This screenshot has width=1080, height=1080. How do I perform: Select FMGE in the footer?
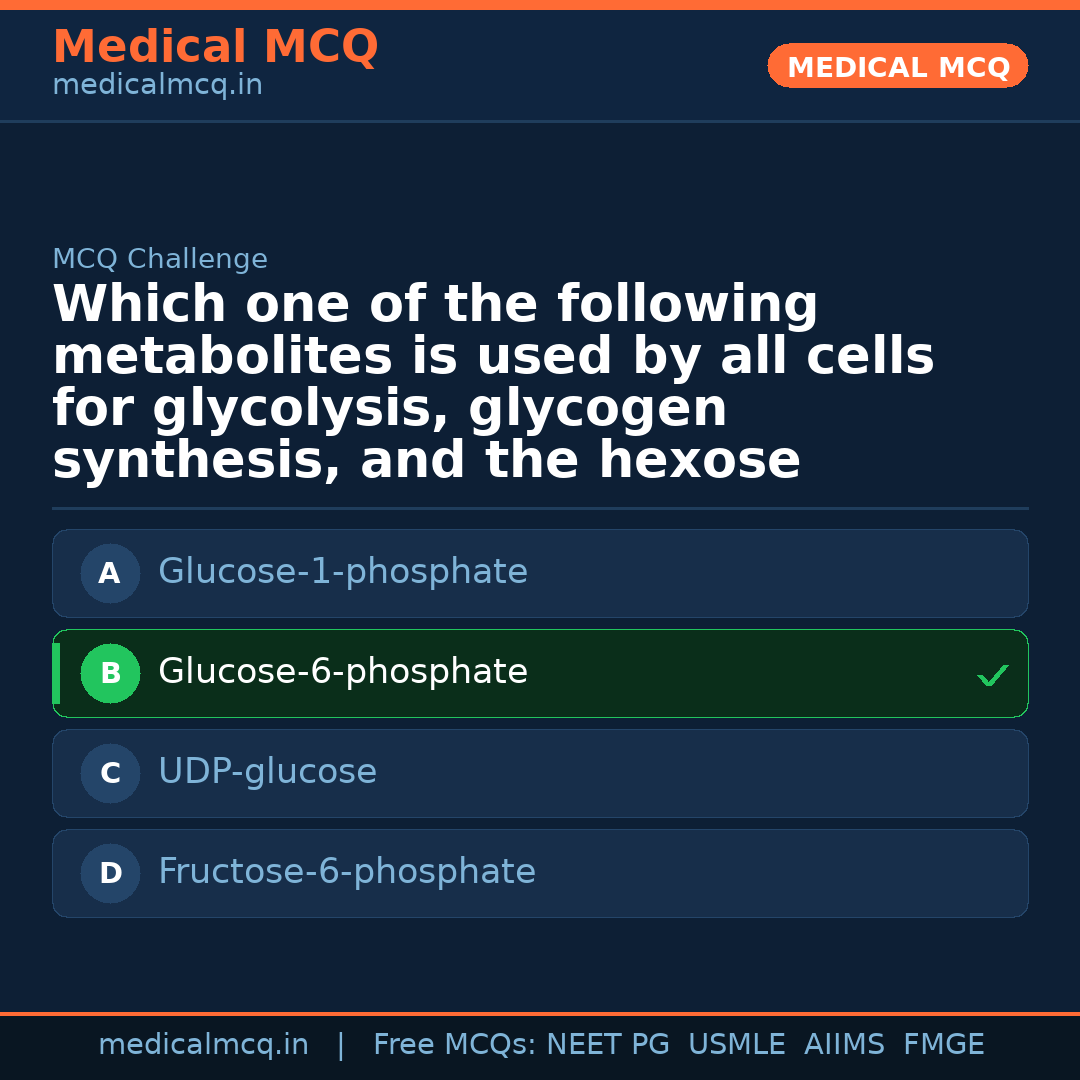click(x=943, y=1045)
